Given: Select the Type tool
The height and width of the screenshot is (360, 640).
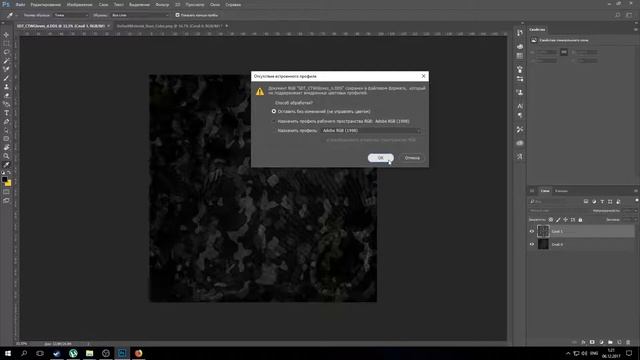Looking at the screenshot, I should [x=6, y=113].
